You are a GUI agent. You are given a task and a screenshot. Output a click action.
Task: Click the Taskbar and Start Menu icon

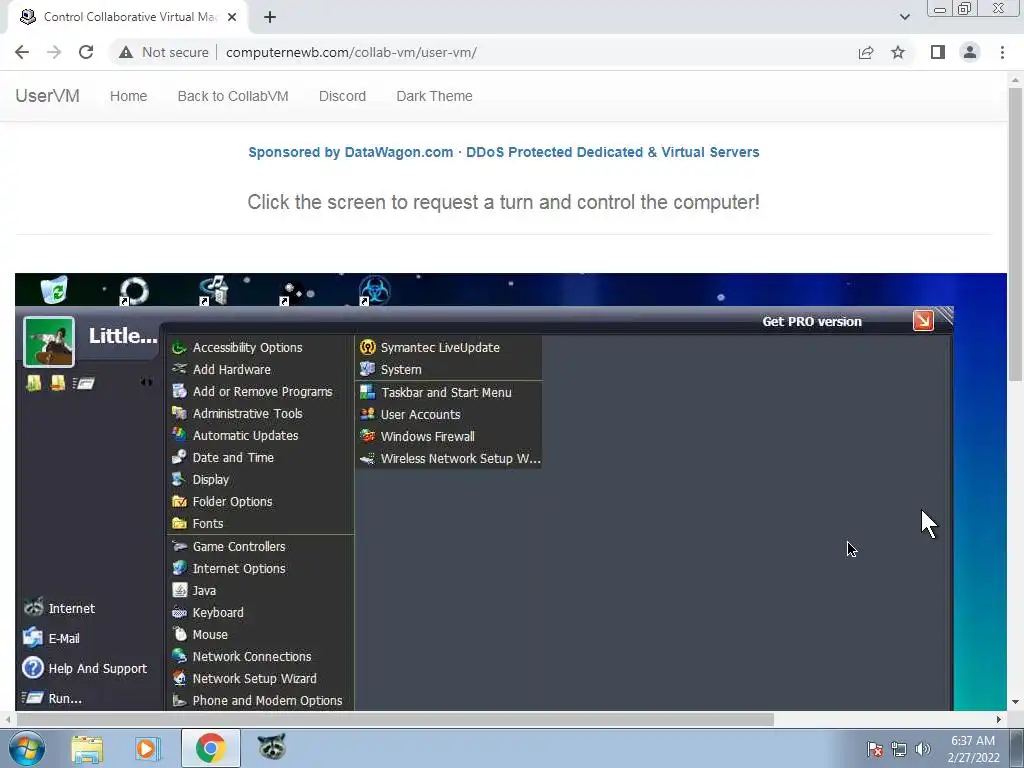[x=368, y=392]
